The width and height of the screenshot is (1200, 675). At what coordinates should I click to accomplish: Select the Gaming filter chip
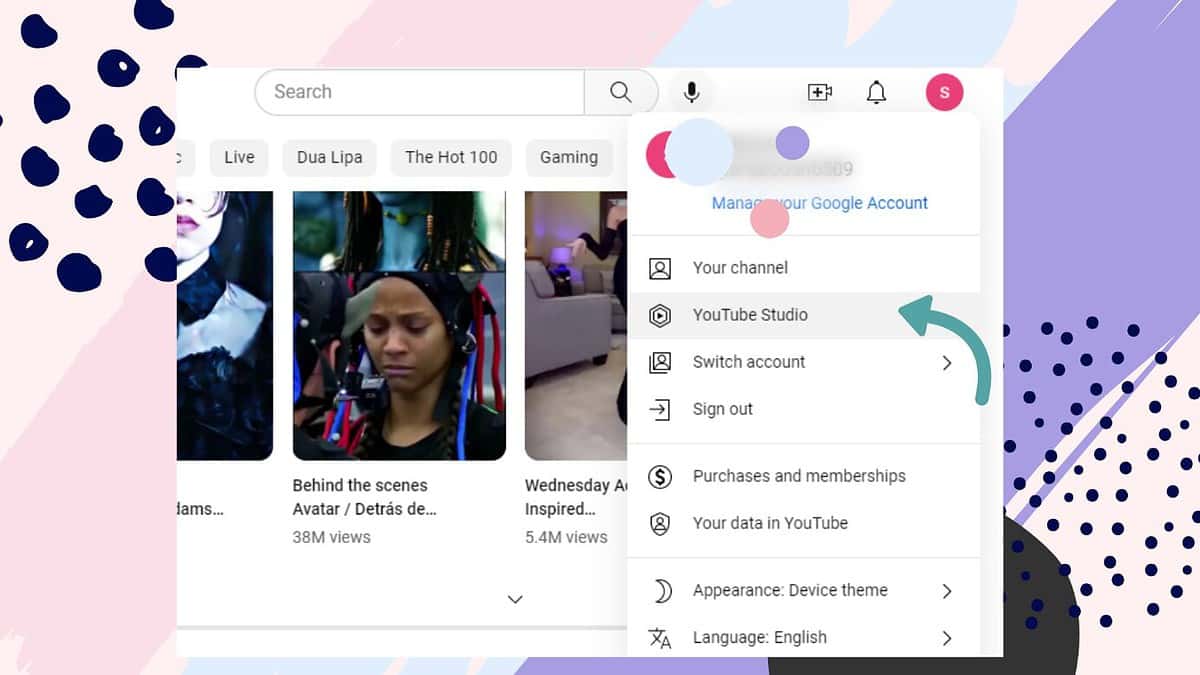(569, 157)
